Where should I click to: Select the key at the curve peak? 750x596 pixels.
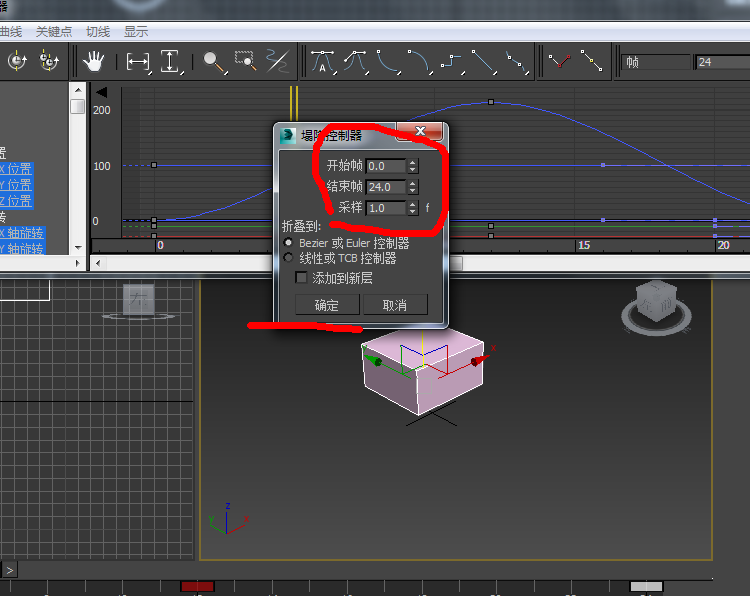[491, 102]
